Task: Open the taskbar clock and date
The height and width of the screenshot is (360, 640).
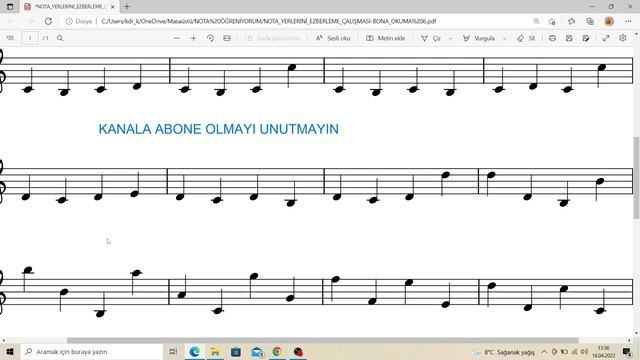Action: coord(604,352)
